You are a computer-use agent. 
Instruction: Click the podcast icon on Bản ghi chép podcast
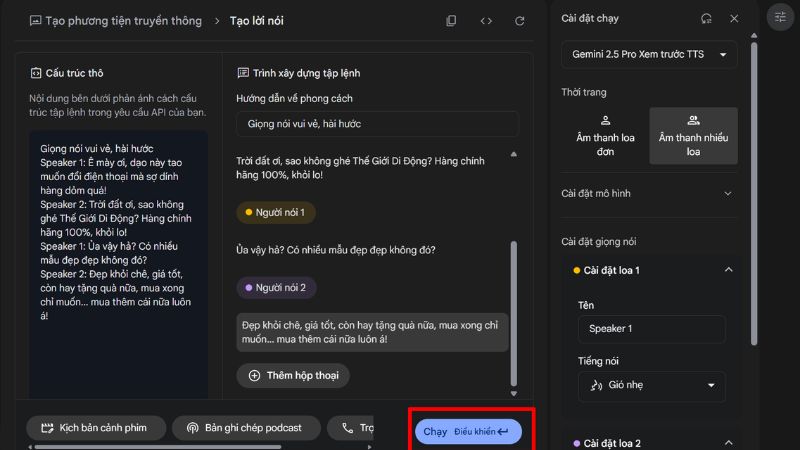point(192,428)
